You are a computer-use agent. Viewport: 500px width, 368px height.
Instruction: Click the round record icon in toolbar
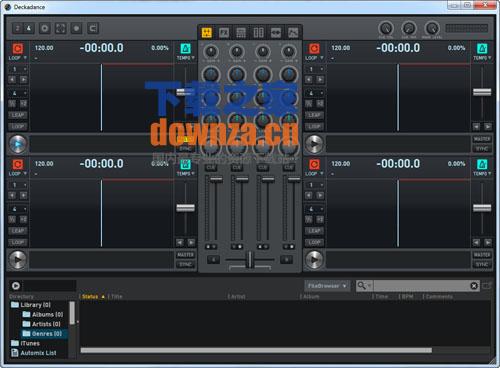77,28
